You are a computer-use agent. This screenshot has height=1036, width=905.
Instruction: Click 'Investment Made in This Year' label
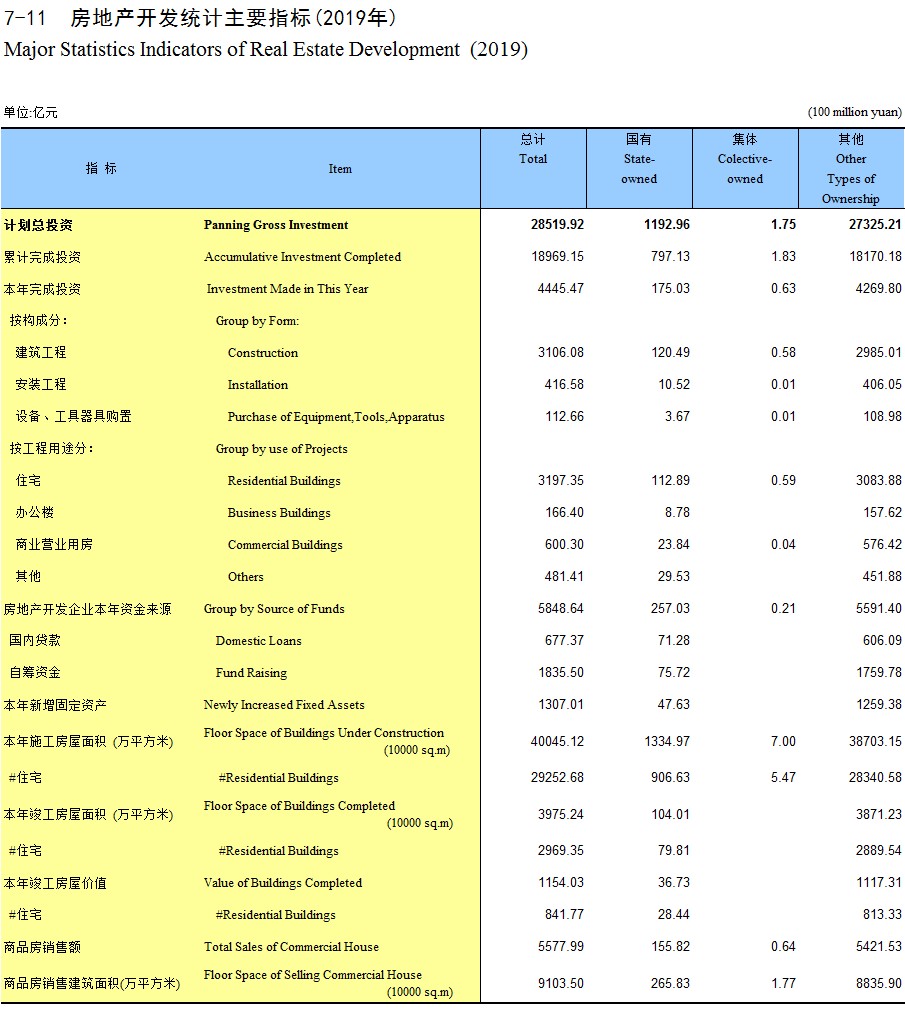coord(287,289)
